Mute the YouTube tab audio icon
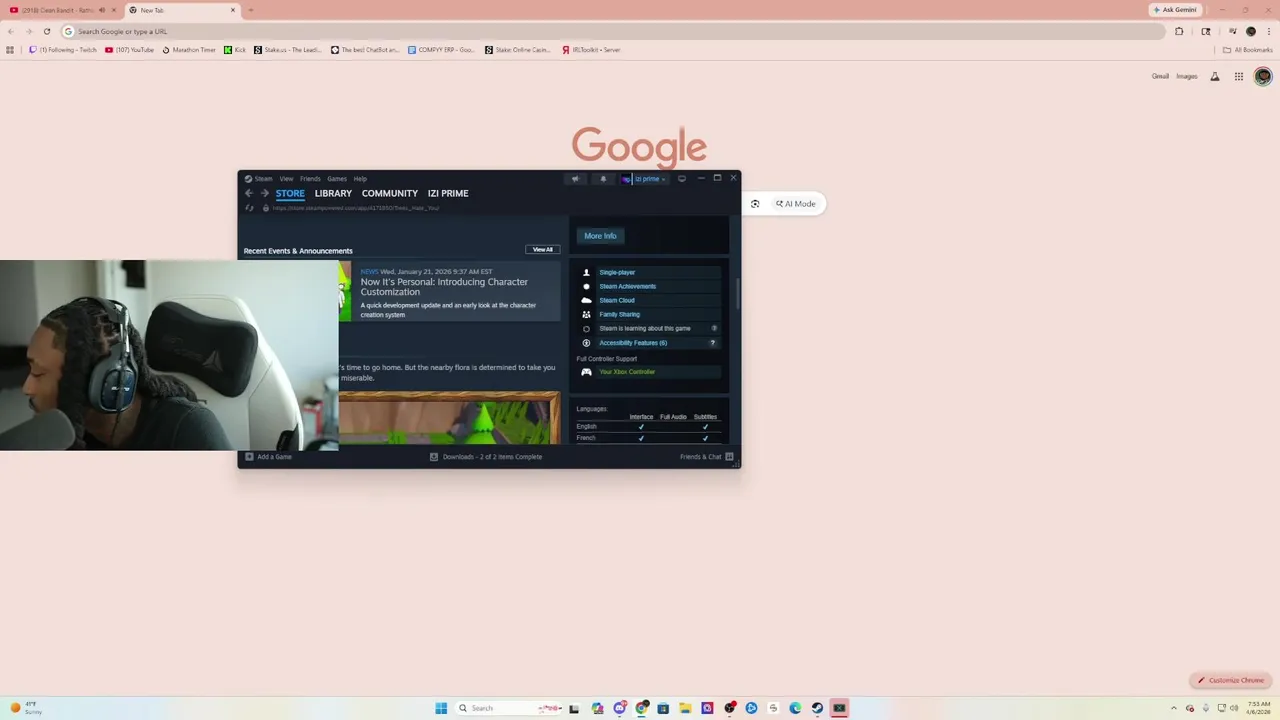The image size is (1280, 720). 102,10
